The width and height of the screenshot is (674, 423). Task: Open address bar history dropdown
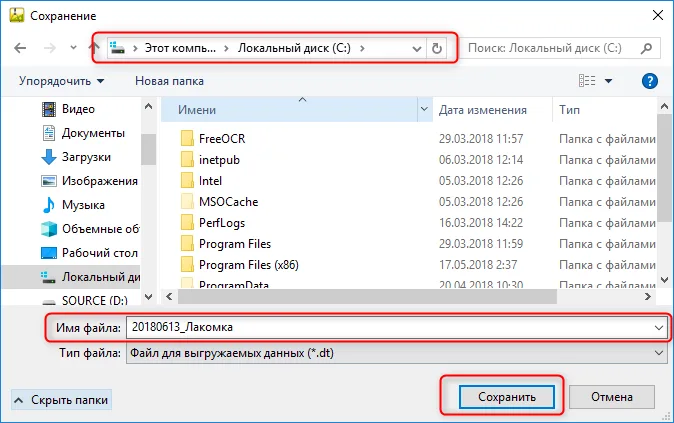pos(417,49)
